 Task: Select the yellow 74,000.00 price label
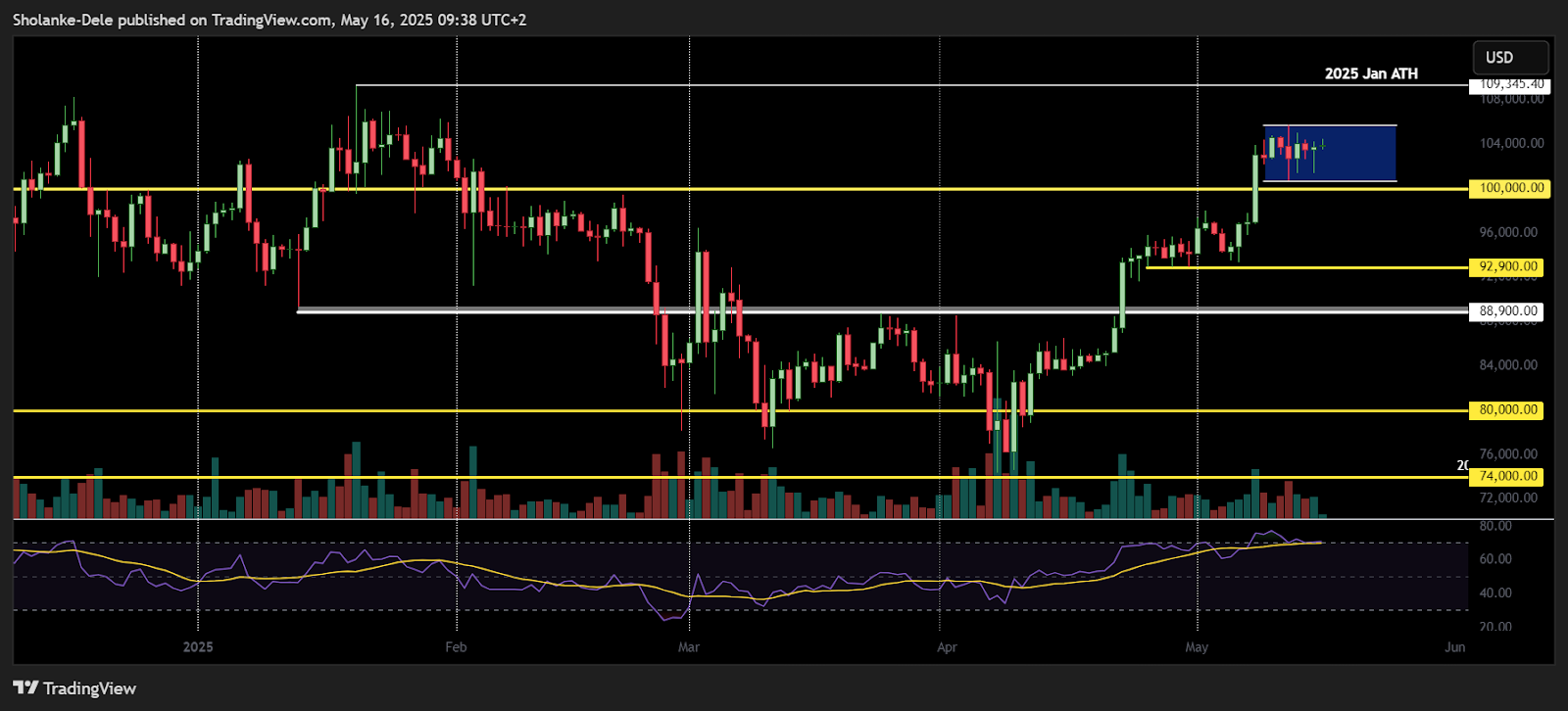1505,477
